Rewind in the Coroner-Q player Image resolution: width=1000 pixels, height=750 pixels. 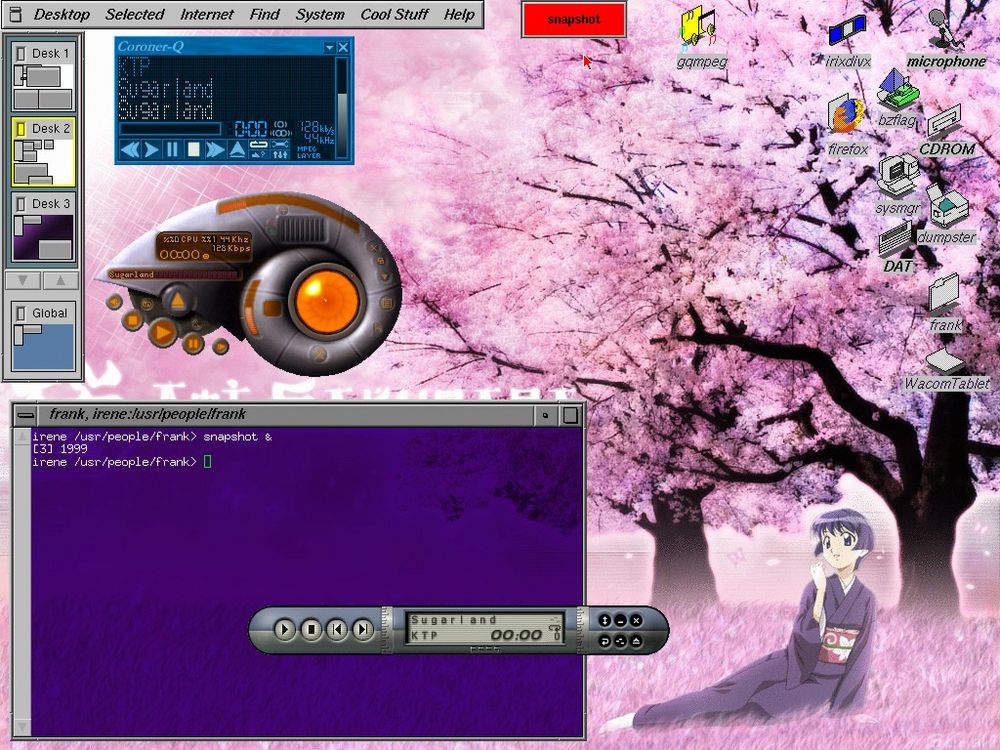tap(129, 150)
